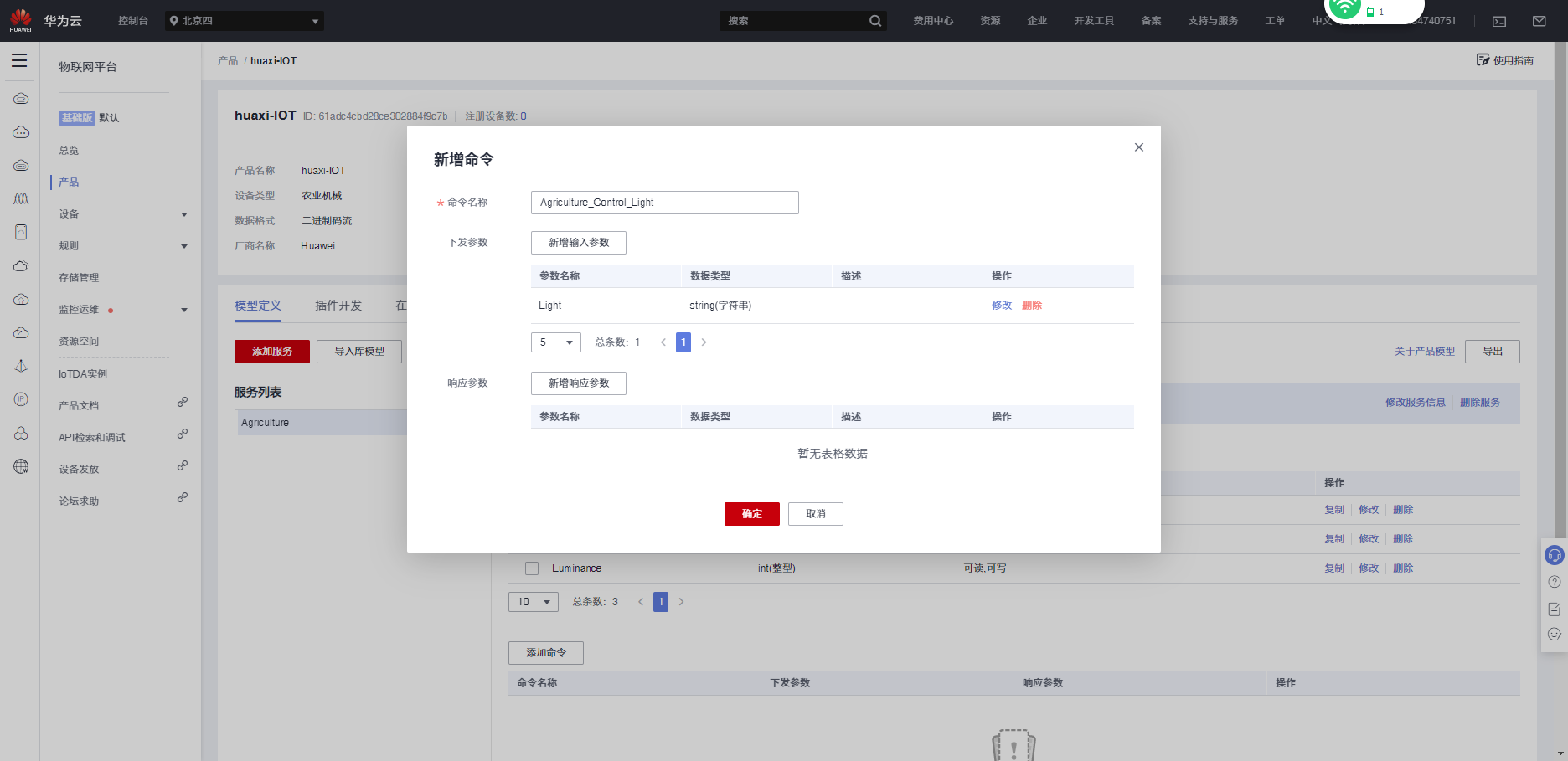Select 产品 in the sidebar
Viewport: 1568px width, 761px height.
pos(69,183)
